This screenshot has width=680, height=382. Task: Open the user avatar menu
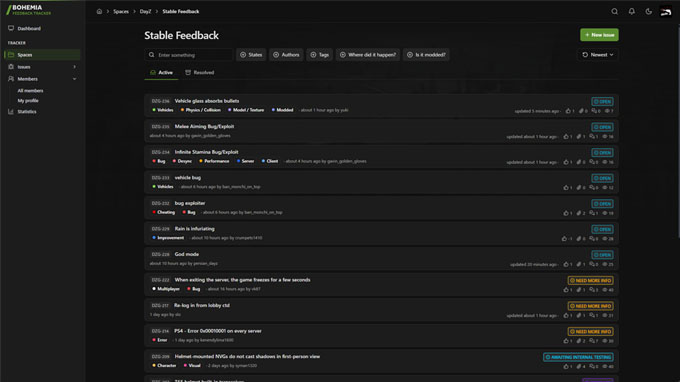tap(666, 12)
